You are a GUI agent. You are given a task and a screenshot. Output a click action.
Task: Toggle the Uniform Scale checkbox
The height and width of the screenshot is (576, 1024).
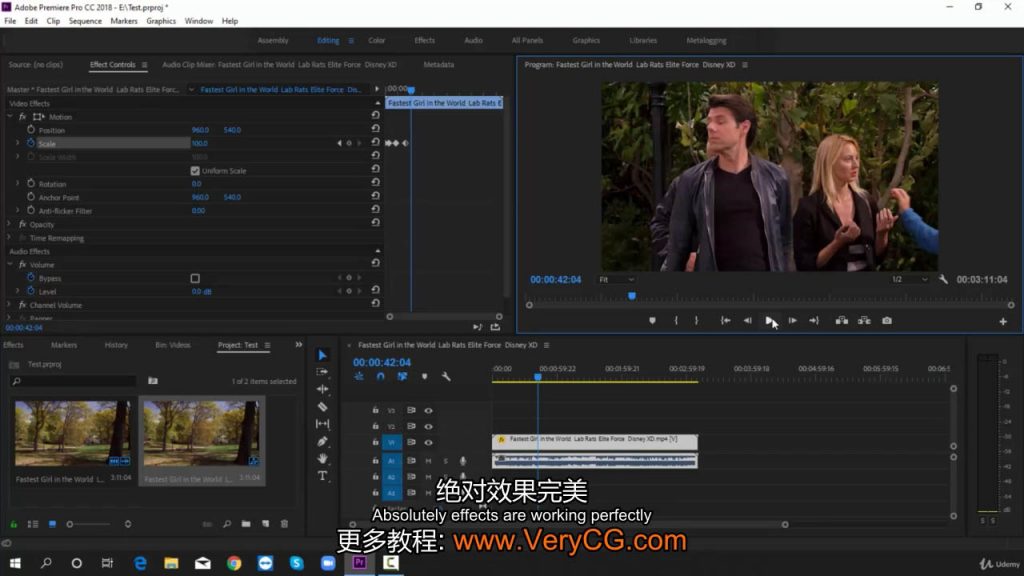click(195, 170)
